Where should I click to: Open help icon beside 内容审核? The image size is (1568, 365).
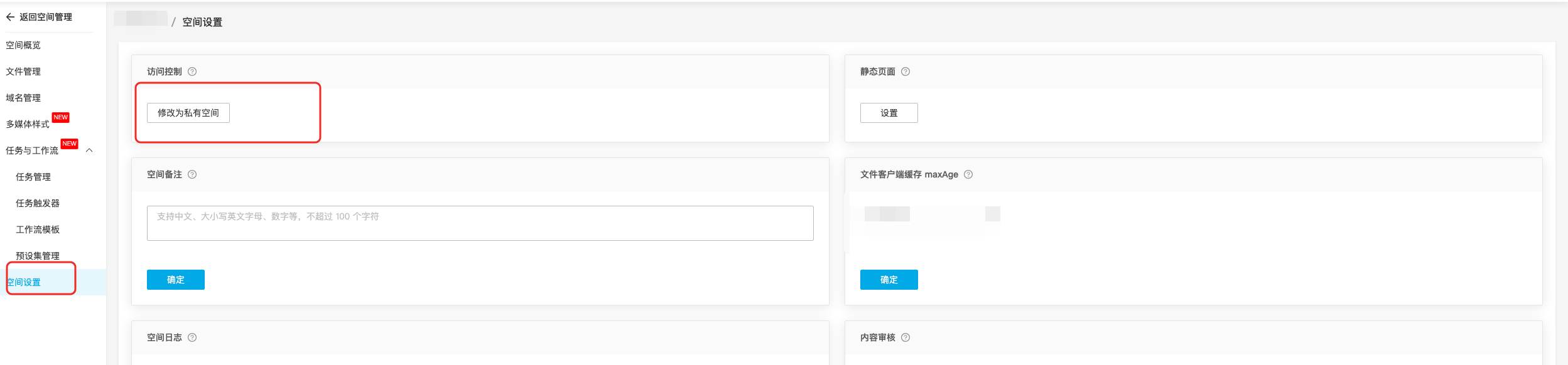[906, 337]
